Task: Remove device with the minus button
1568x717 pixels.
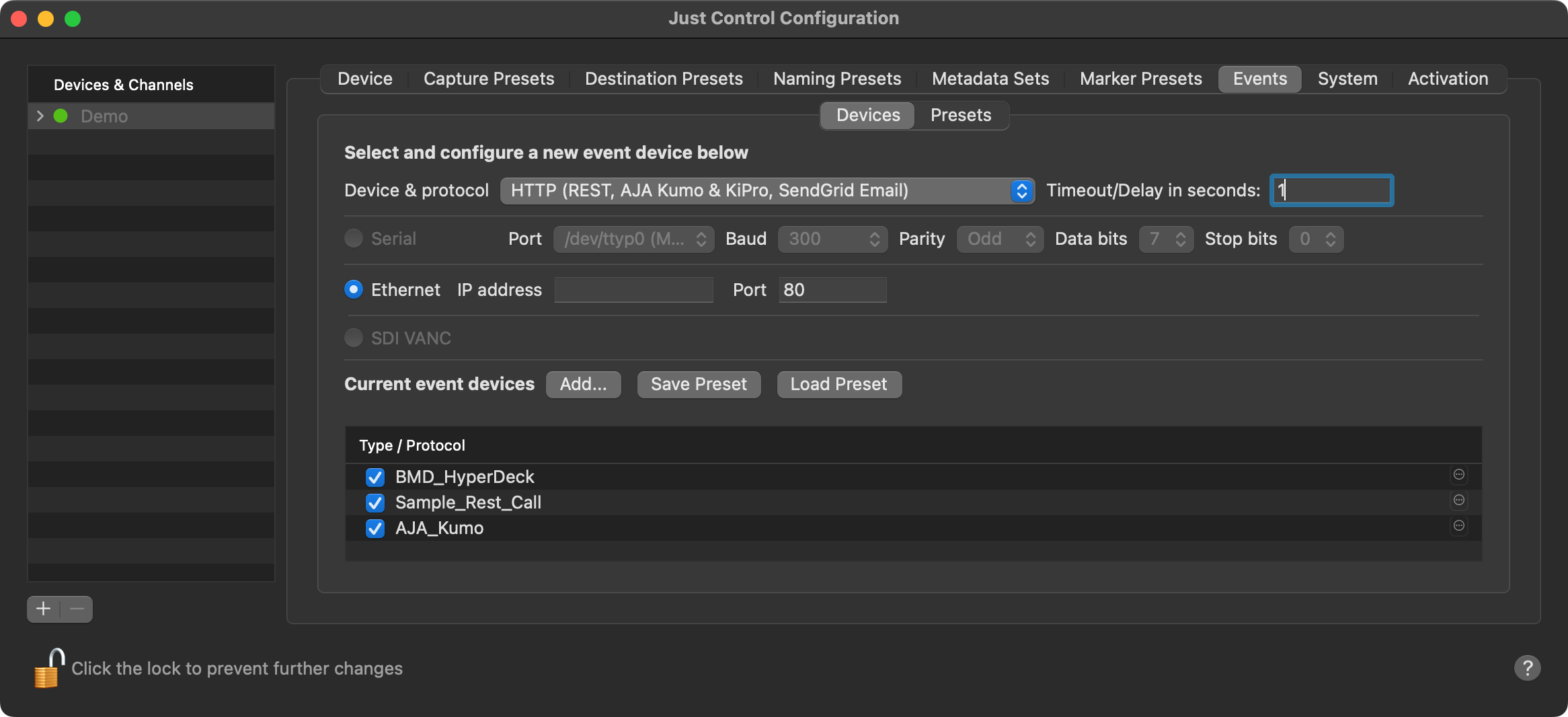Action: [x=77, y=609]
